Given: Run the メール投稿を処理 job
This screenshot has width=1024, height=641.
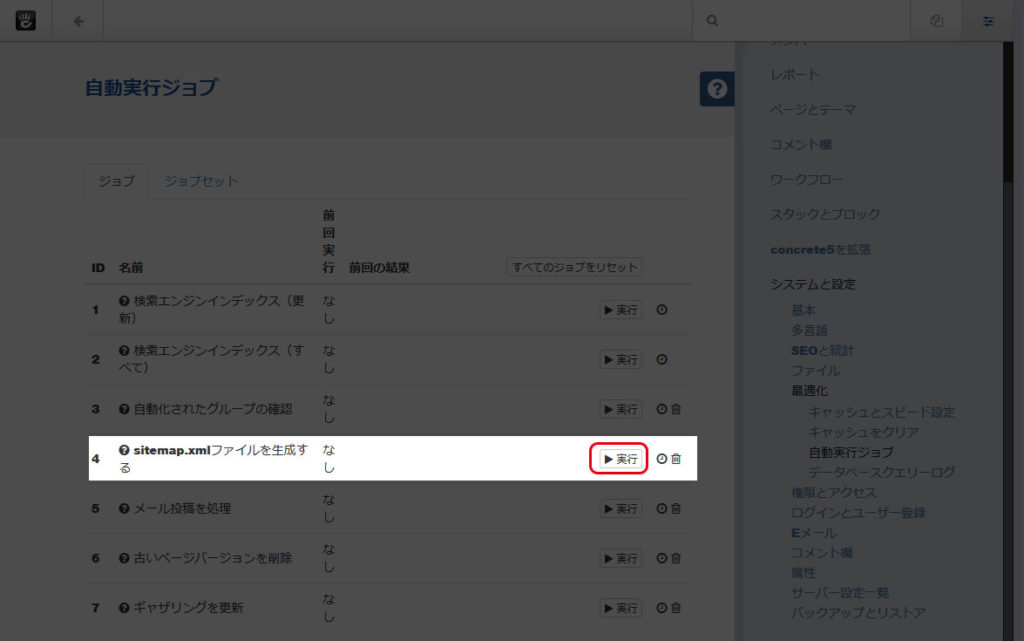Looking at the screenshot, I should click(x=620, y=508).
